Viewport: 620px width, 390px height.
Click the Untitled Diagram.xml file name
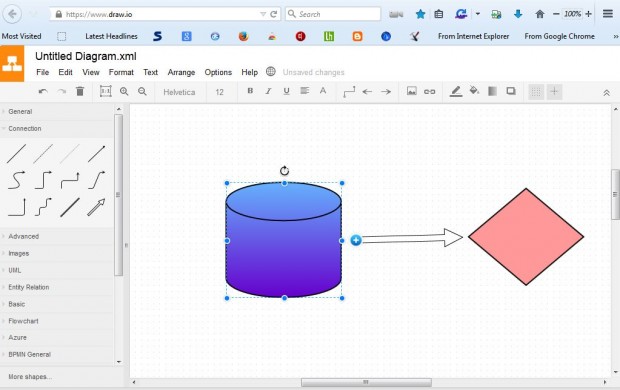pos(86,56)
